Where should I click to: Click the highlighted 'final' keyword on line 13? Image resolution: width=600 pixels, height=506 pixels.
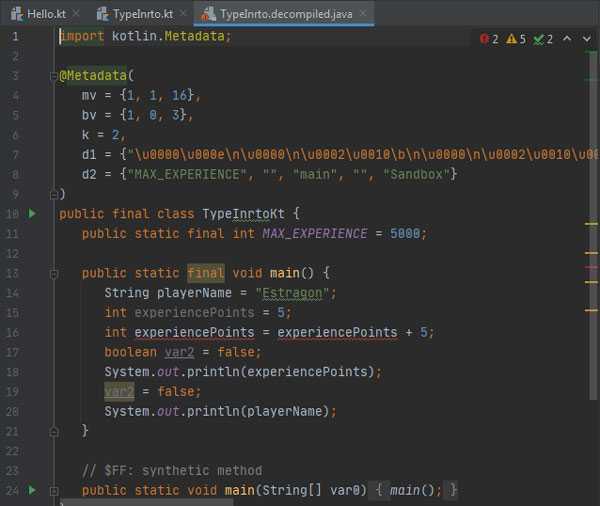coord(206,273)
